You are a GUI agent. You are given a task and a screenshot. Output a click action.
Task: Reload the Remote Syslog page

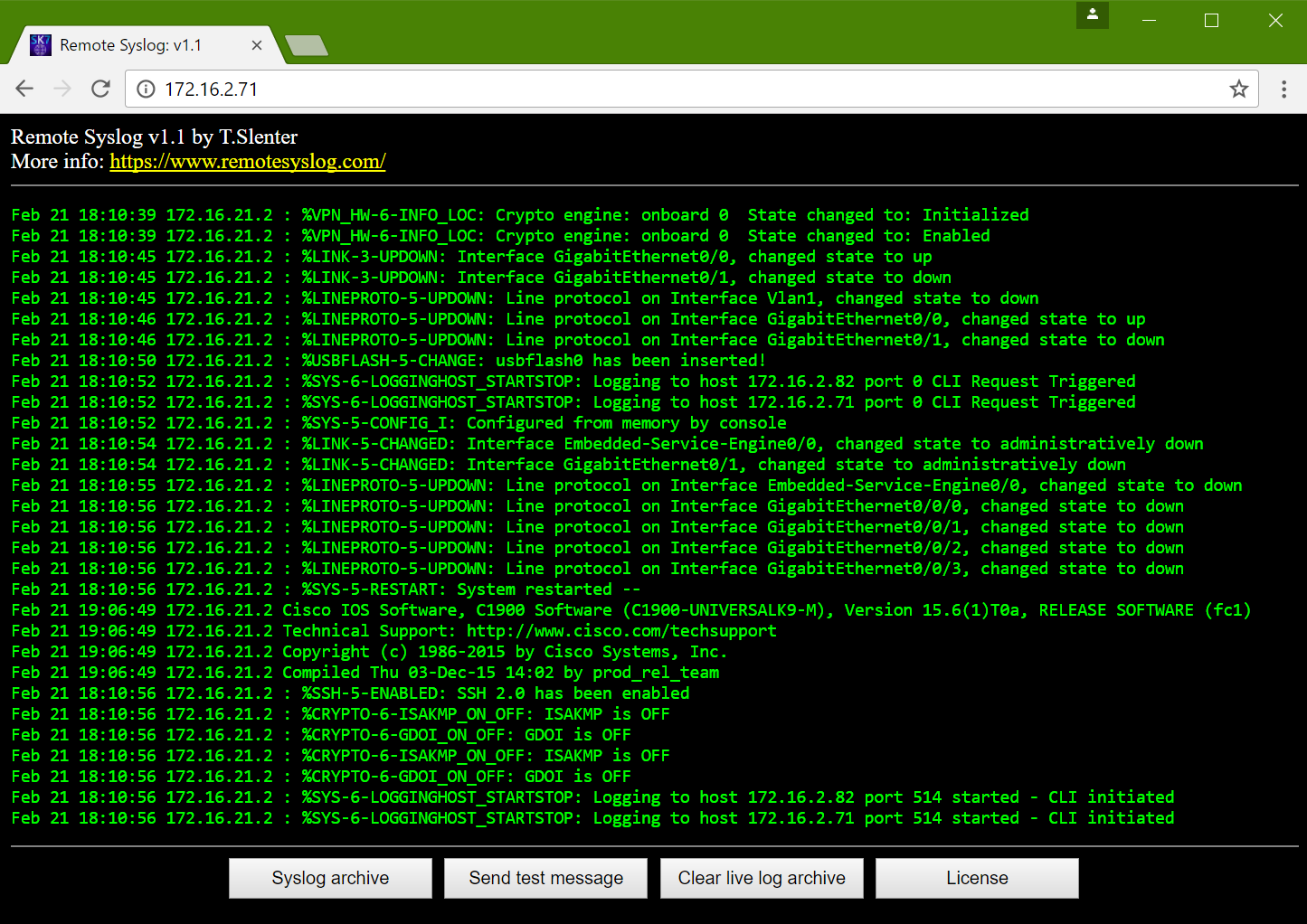tap(99, 88)
